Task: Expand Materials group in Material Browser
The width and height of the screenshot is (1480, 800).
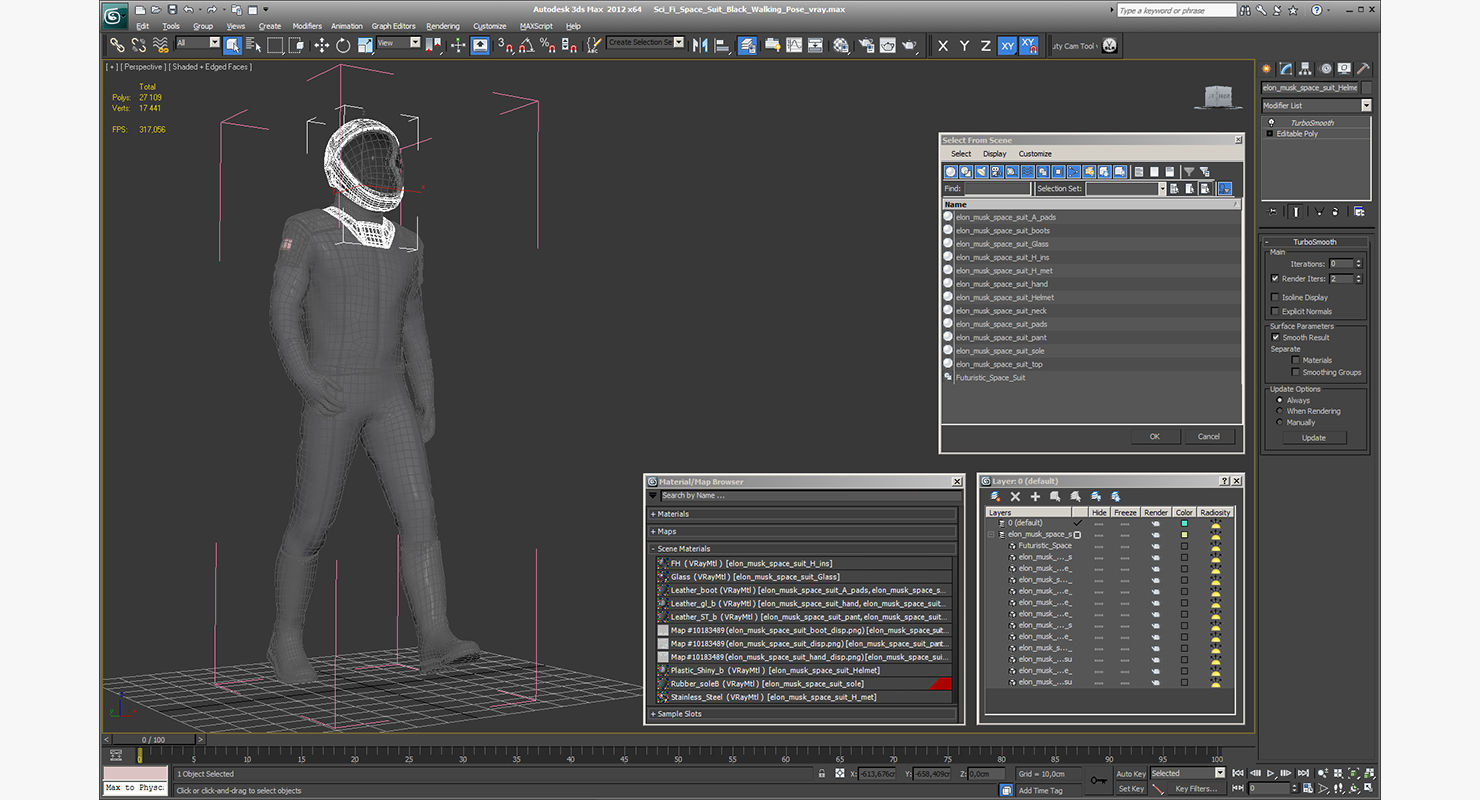Action: (x=803, y=514)
